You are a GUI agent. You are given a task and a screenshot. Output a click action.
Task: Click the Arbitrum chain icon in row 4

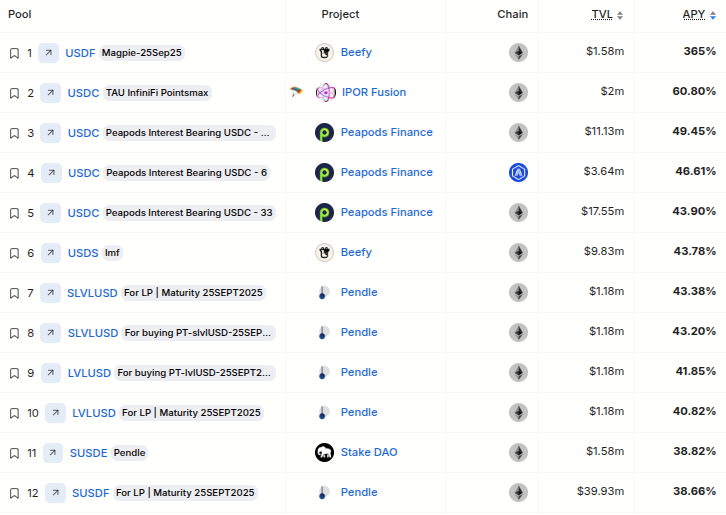pos(519,172)
